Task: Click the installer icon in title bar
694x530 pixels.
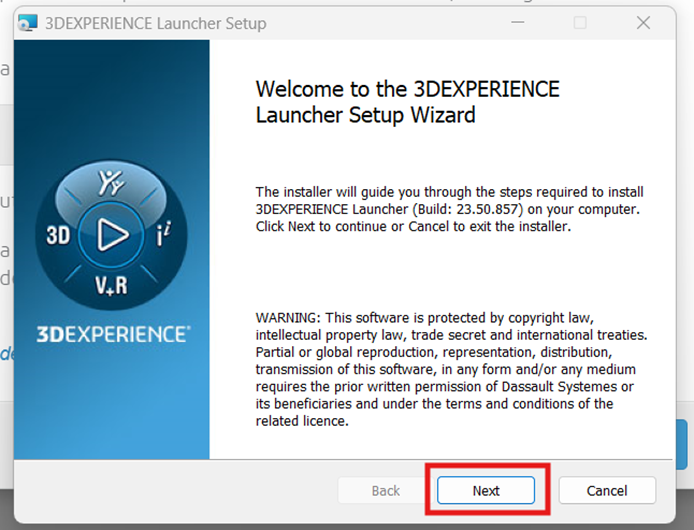Action: point(28,23)
